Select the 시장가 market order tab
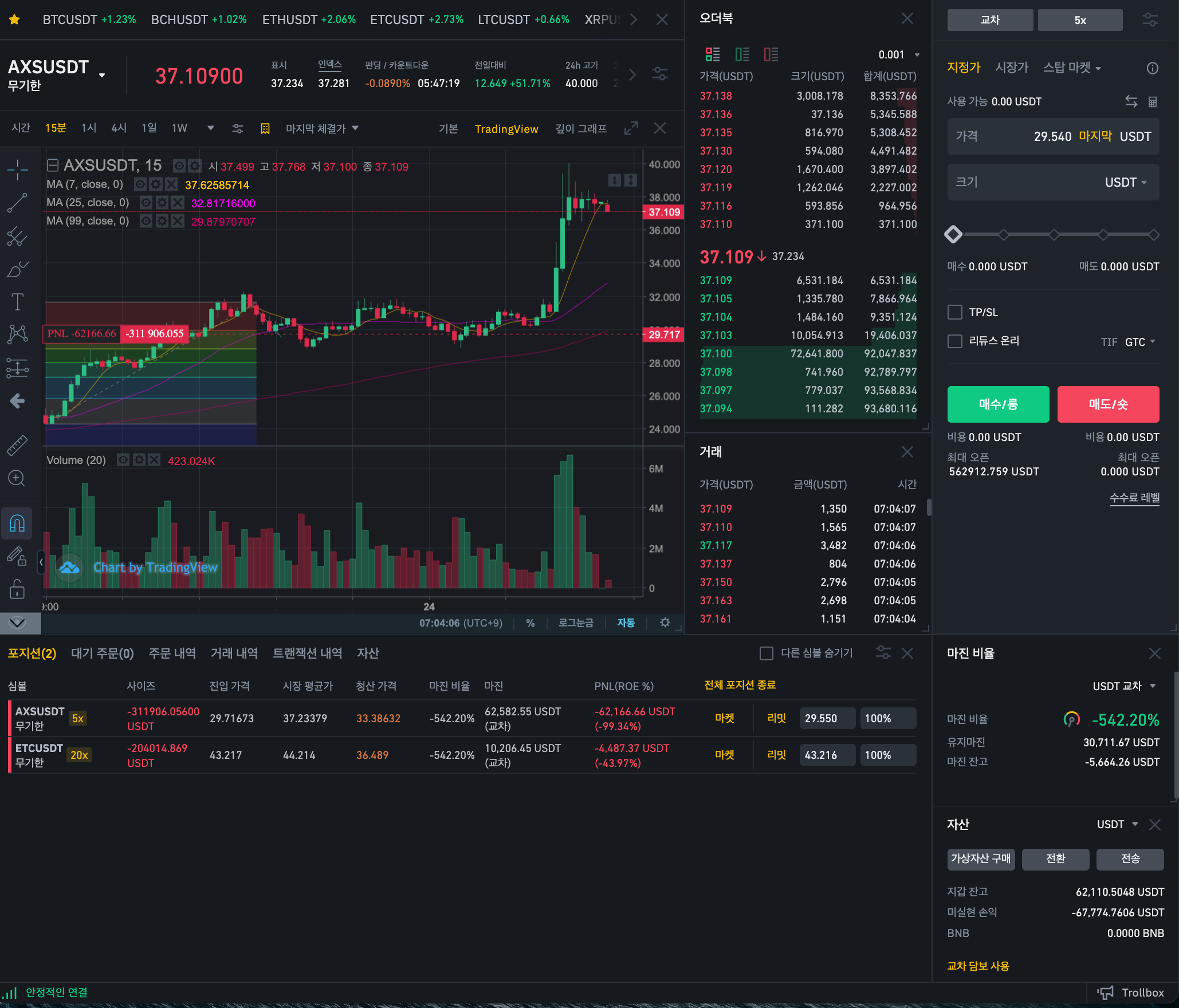This screenshot has height=1008, width=1179. pyautogui.click(x=1011, y=68)
